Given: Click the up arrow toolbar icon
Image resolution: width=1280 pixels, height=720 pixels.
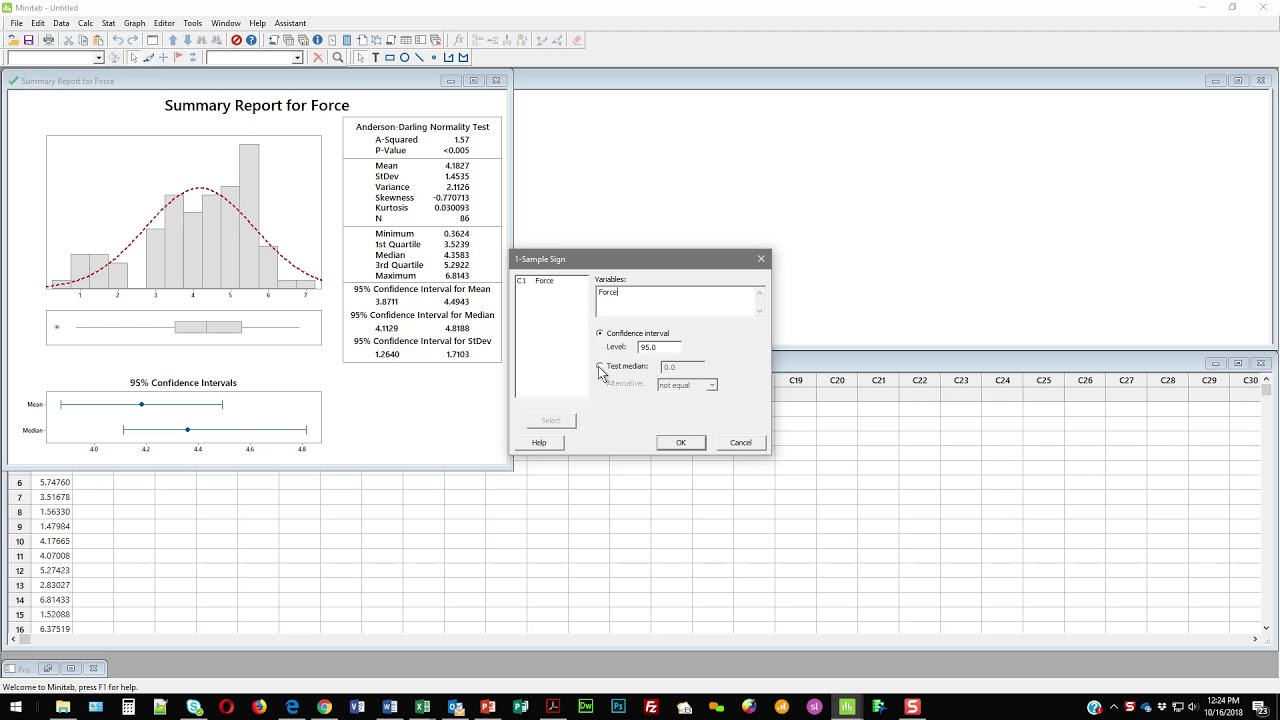Looking at the screenshot, I should tap(173, 40).
